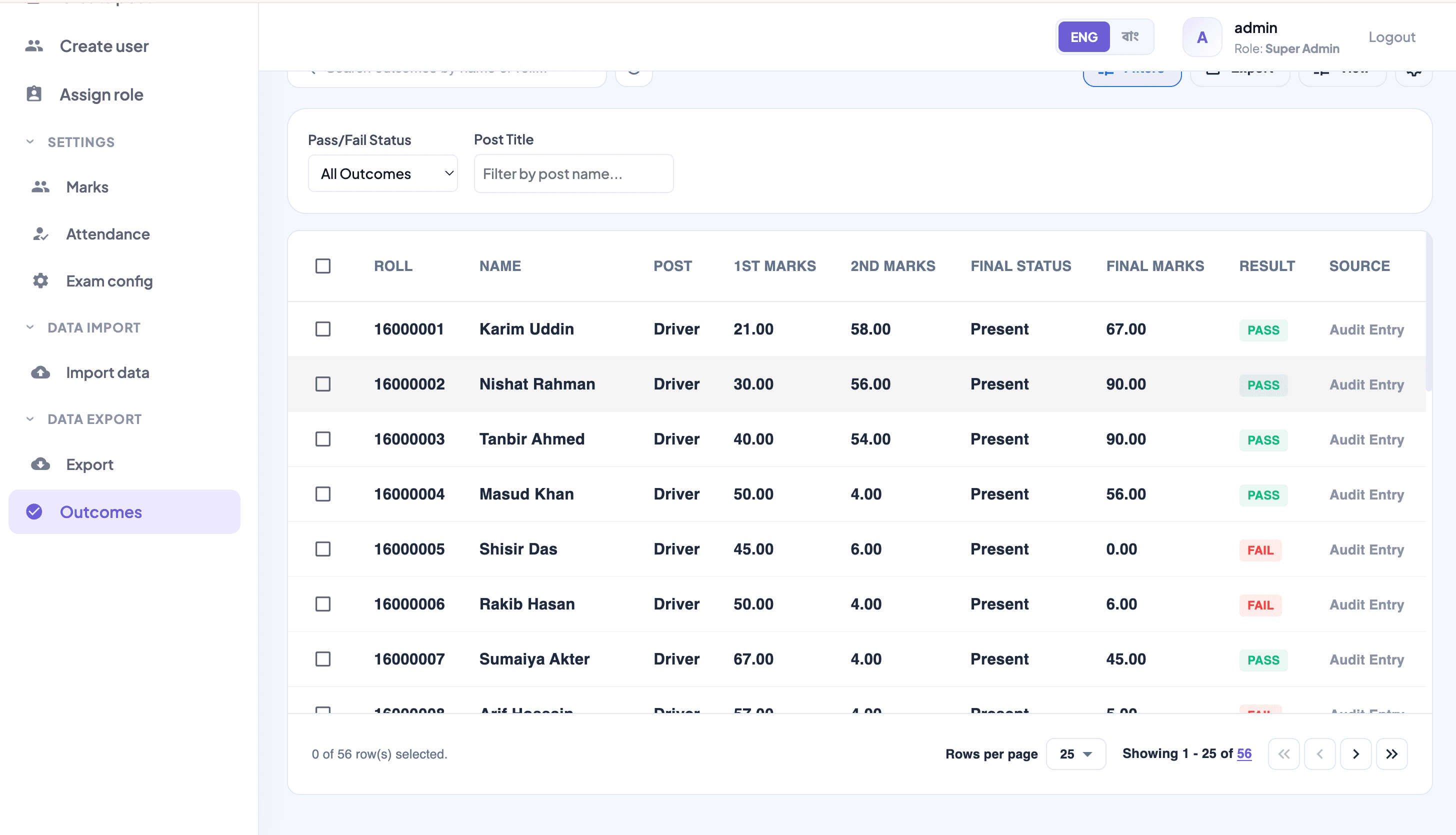Open the Rows per page dropdown

(1076, 753)
